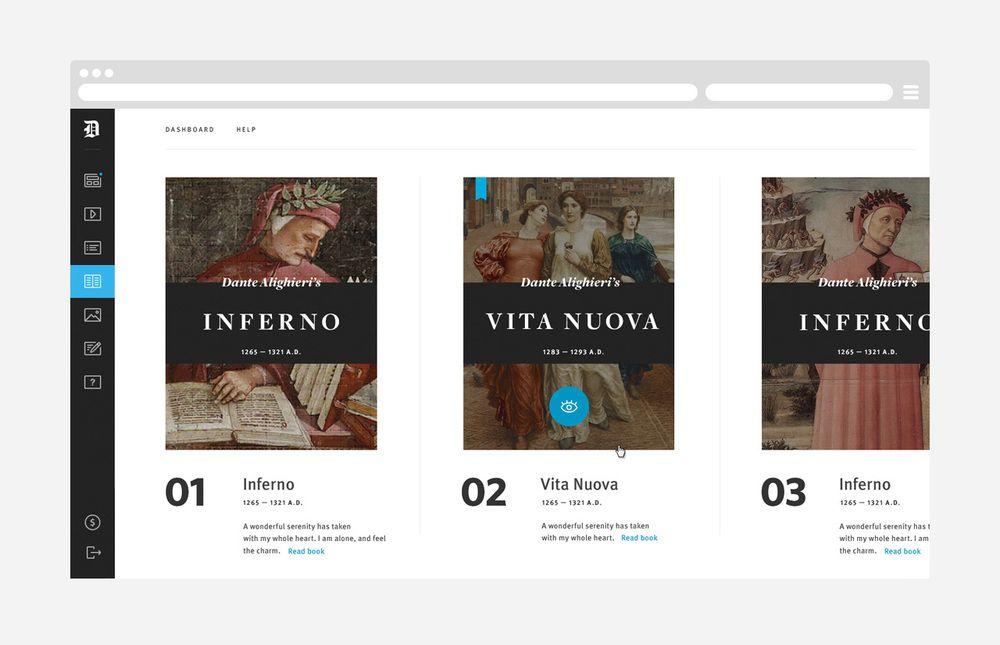Click Read book link under first Inferno
This screenshot has height=645, width=1000.
pos(306,552)
